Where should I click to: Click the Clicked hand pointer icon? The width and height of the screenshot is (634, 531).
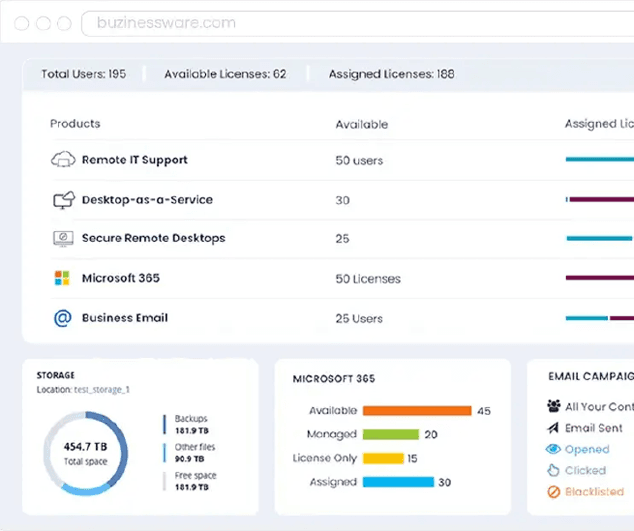coord(554,470)
